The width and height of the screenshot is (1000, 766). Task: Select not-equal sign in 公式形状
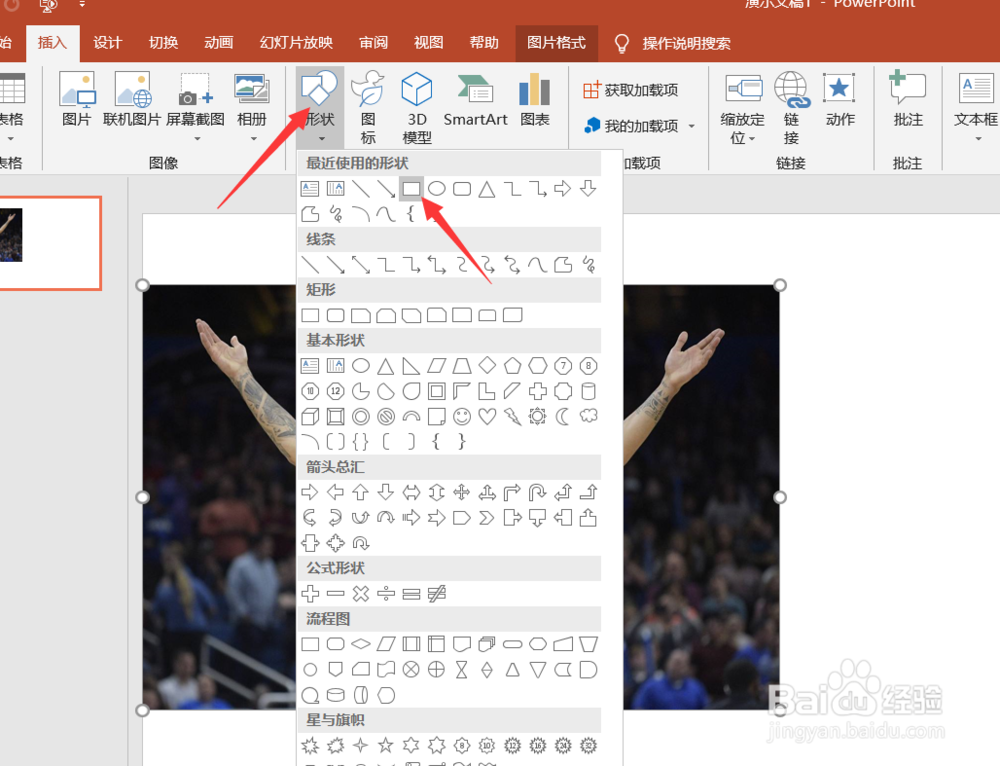pos(437,594)
